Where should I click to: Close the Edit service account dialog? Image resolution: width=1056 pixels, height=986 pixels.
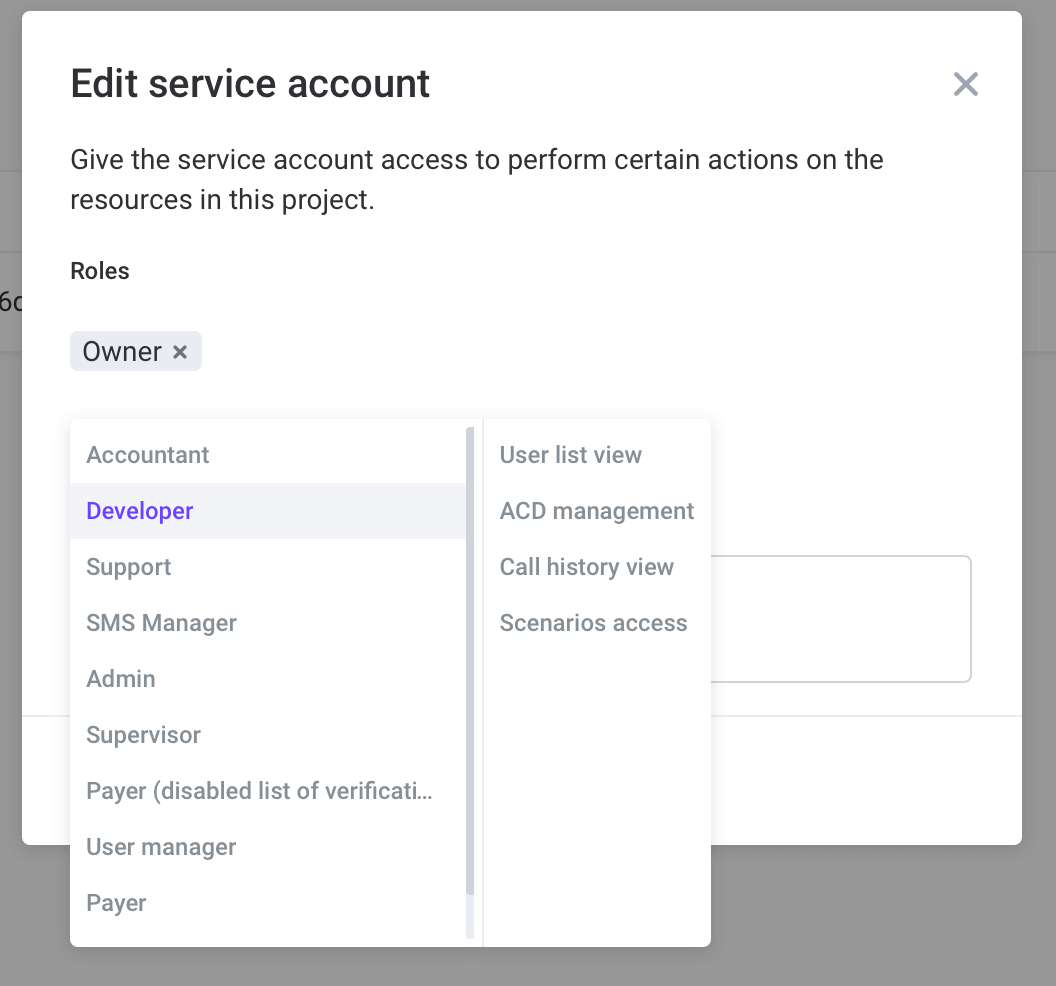click(965, 84)
